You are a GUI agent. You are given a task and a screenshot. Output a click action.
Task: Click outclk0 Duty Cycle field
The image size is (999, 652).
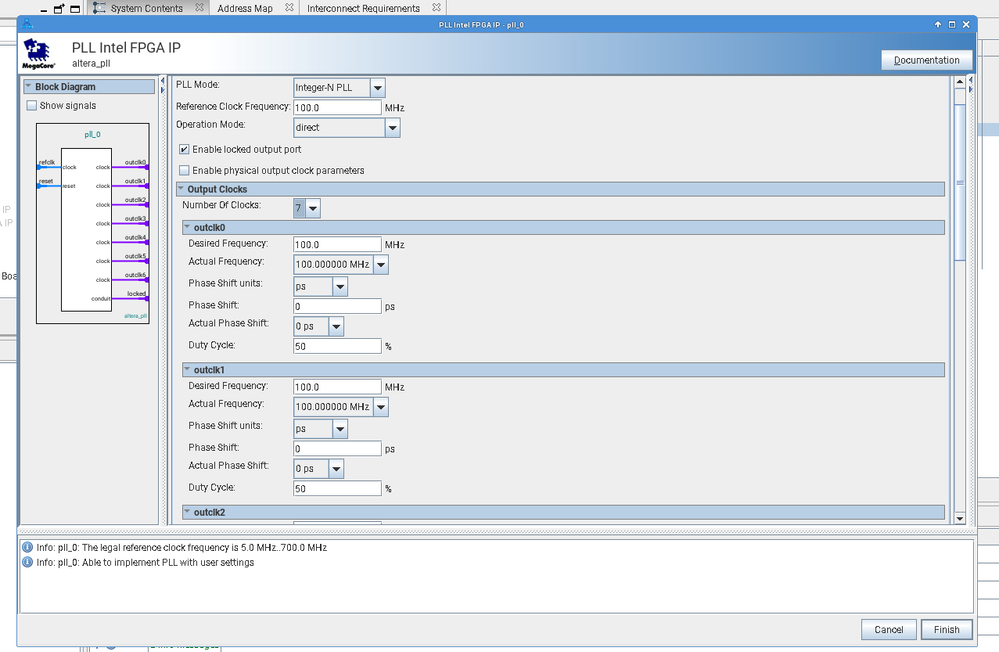[337, 346]
